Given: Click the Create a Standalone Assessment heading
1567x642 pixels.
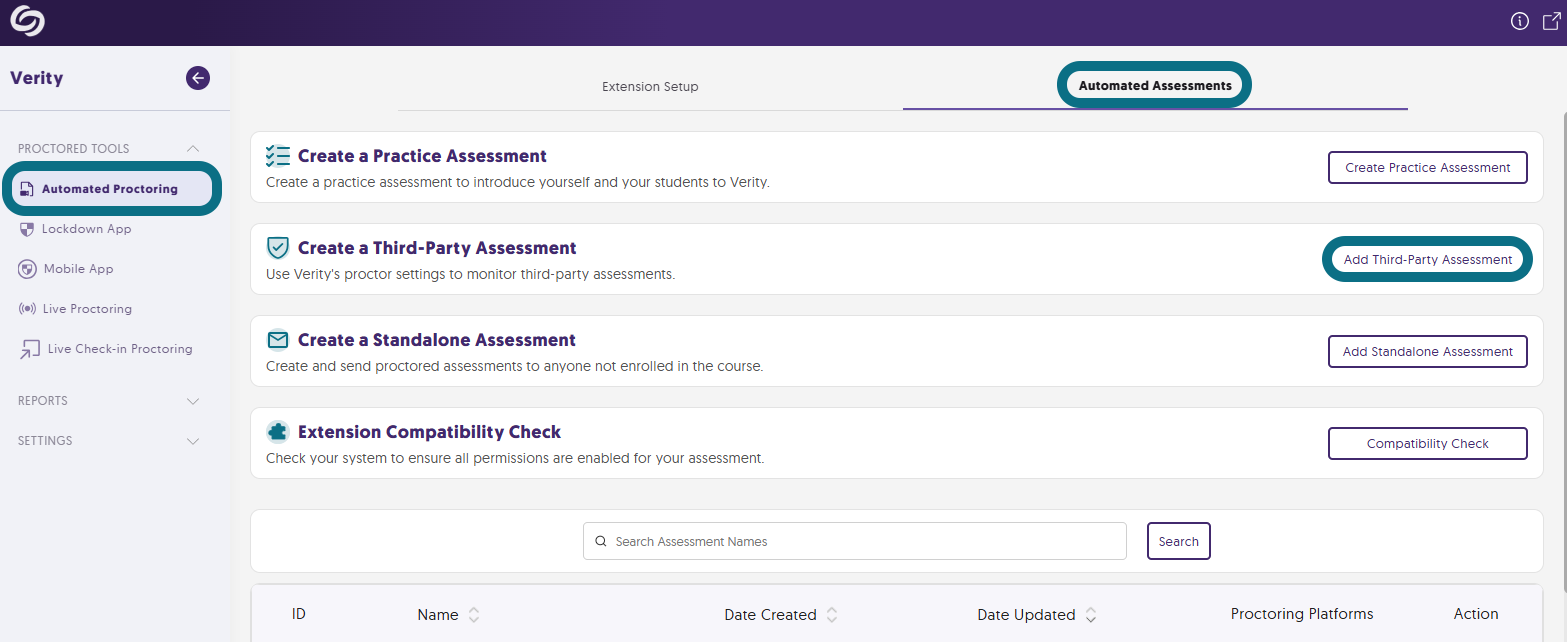Looking at the screenshot, I should [437, 340].
